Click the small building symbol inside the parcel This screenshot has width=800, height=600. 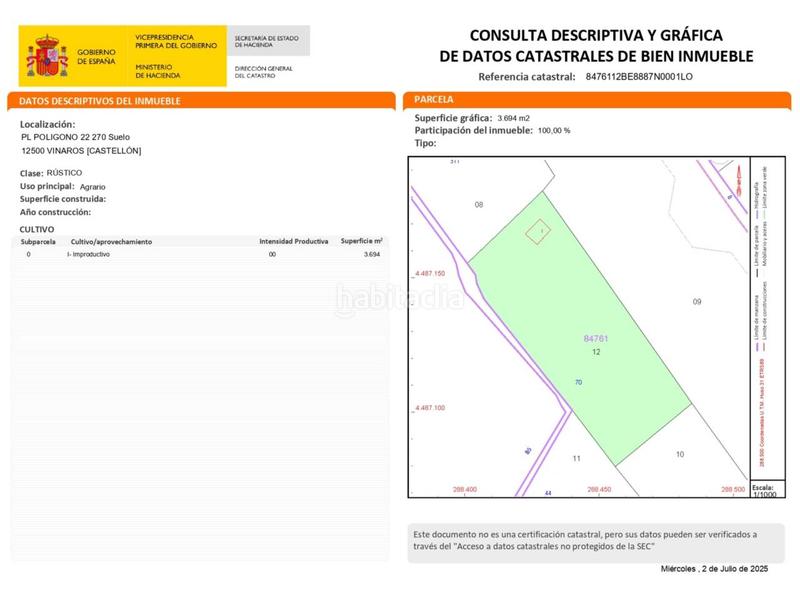tap(536, 230)
